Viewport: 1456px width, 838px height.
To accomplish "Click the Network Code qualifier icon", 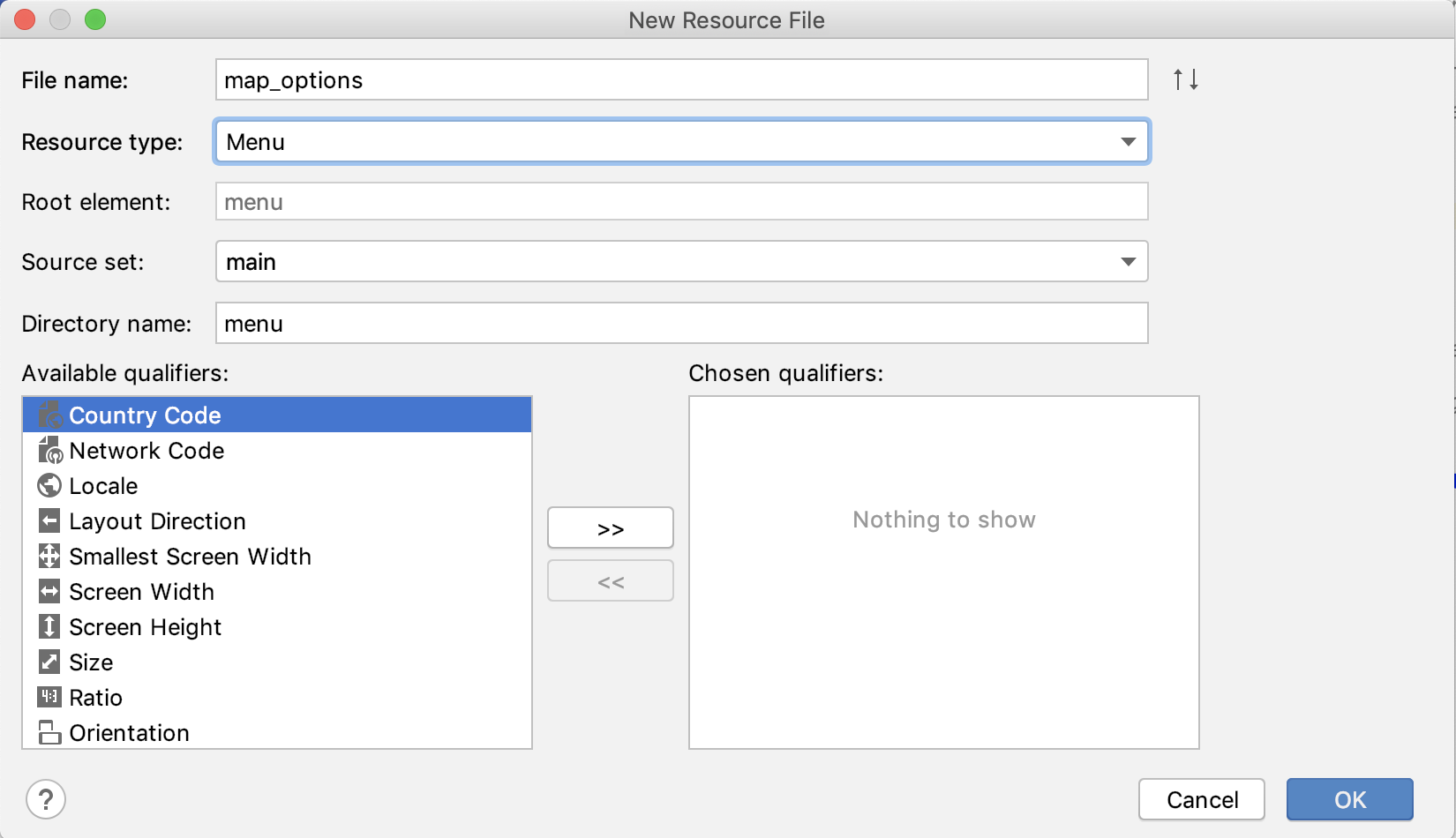I will (x=49, y=450).
